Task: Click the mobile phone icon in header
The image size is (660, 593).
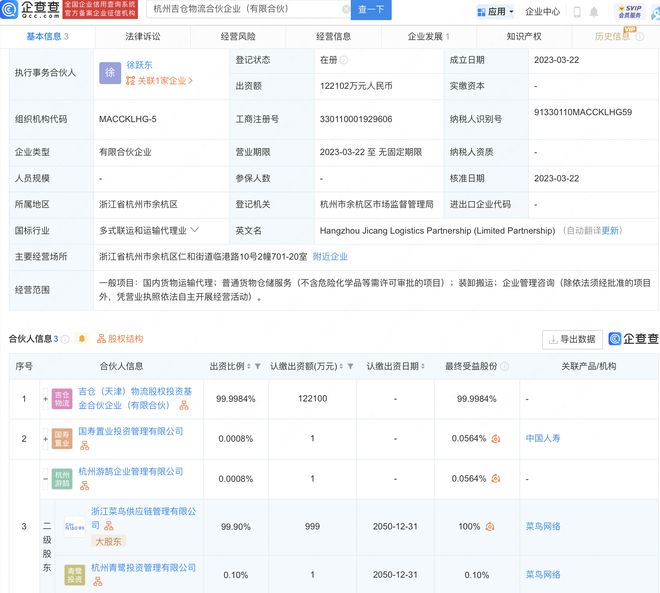Action: (x=577, y=12)
